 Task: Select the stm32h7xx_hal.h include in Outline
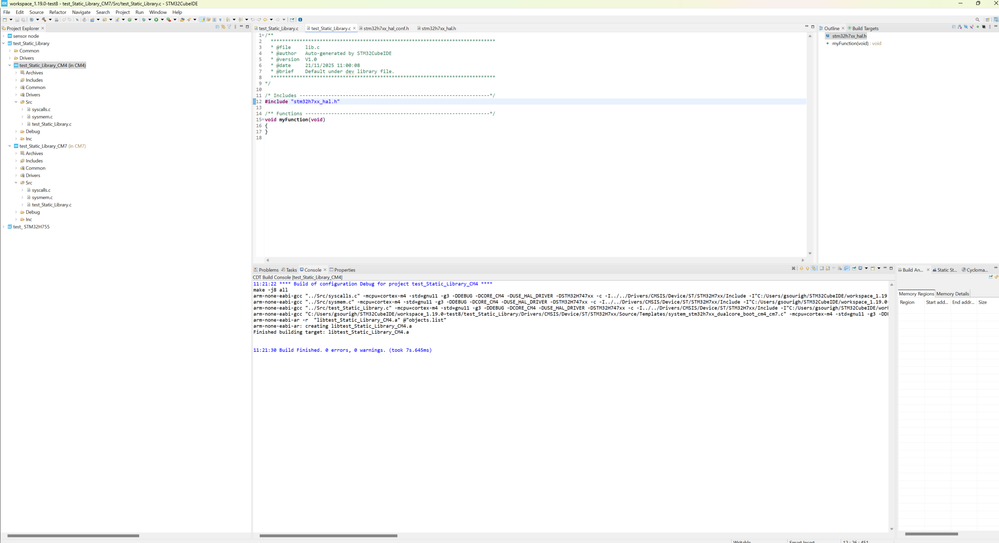[x=849, y=36]
